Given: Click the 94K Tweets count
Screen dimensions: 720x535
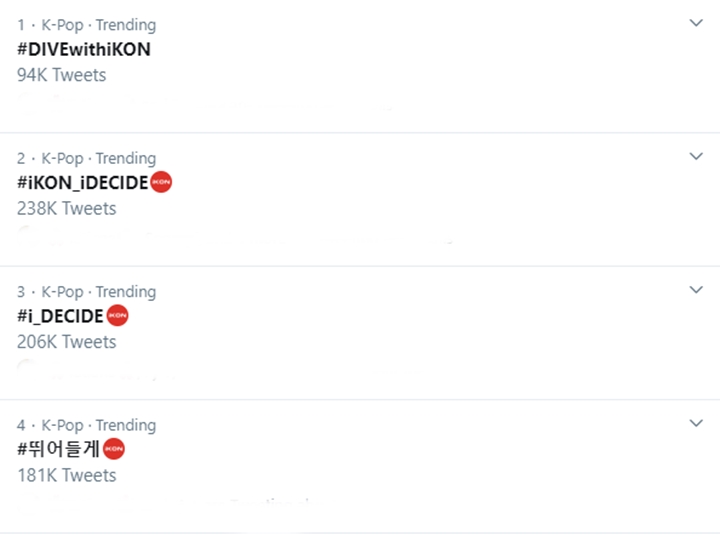Looking at the screenshot, I should [x=61, y=74].
